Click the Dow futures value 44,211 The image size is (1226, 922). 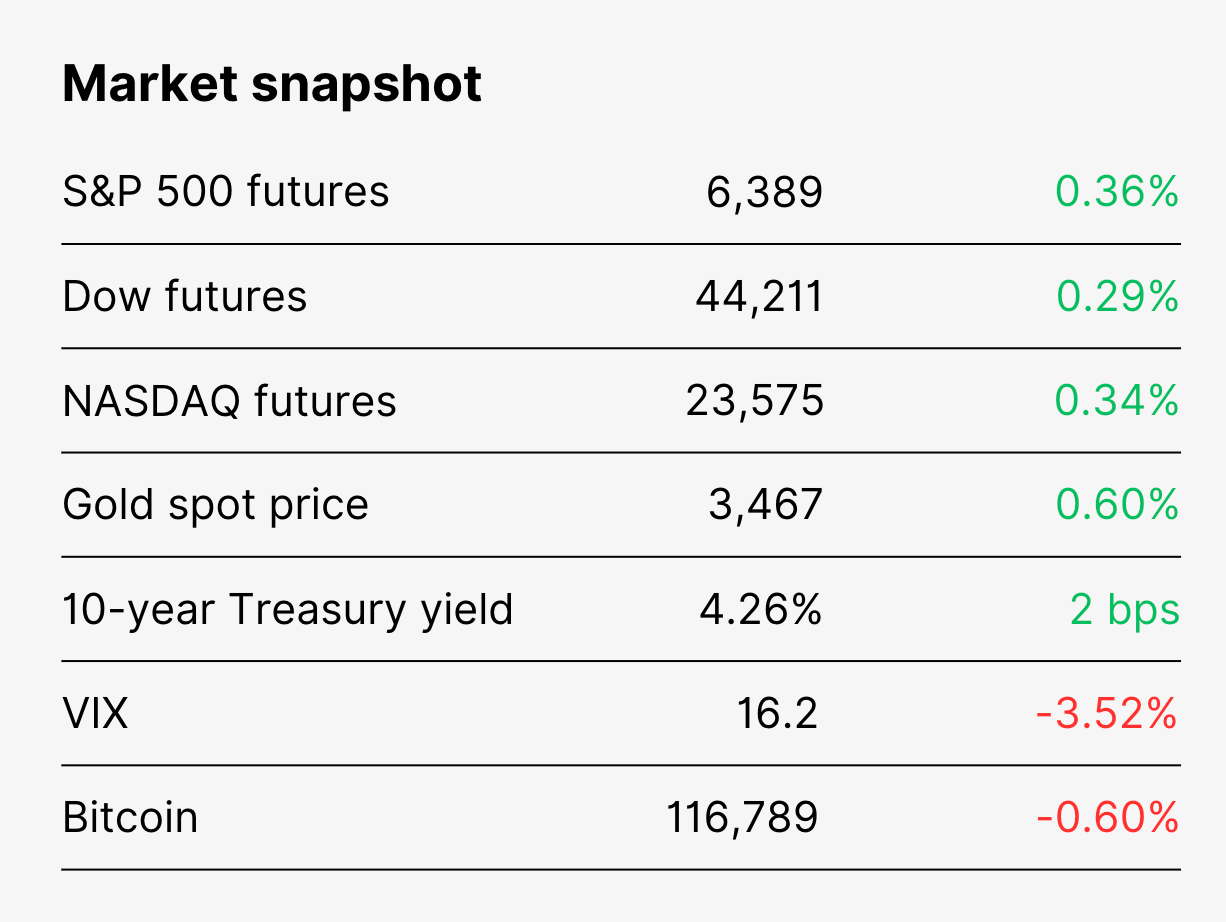760,298
